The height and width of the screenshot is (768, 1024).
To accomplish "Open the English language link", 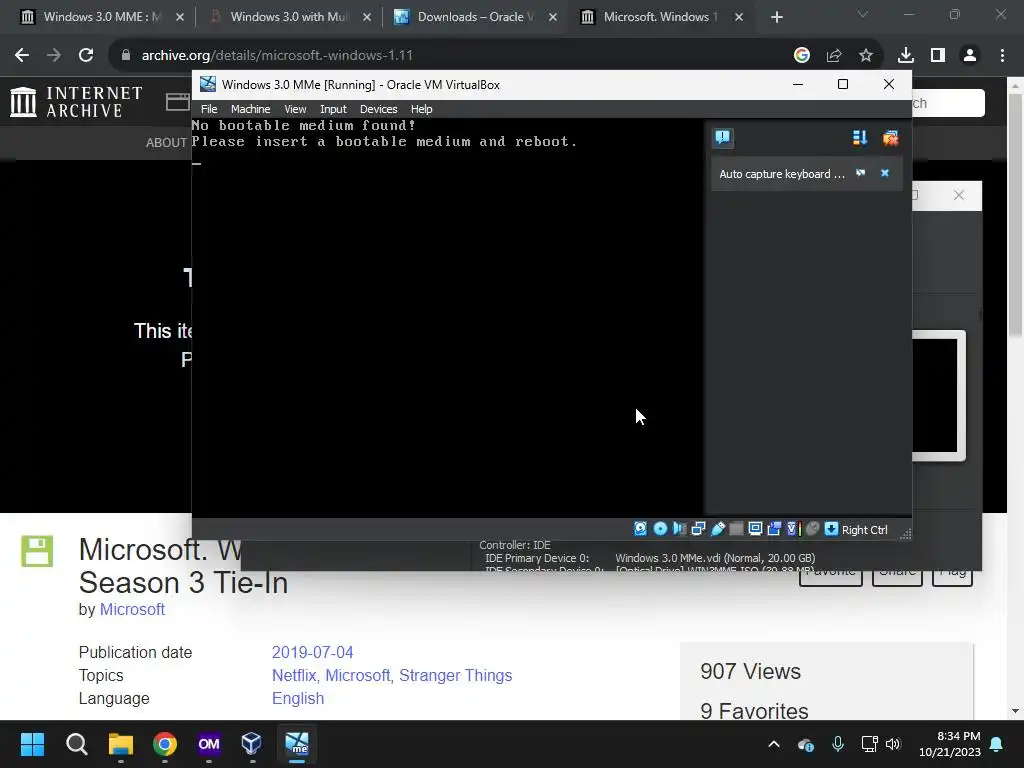I will click(298, 698).
